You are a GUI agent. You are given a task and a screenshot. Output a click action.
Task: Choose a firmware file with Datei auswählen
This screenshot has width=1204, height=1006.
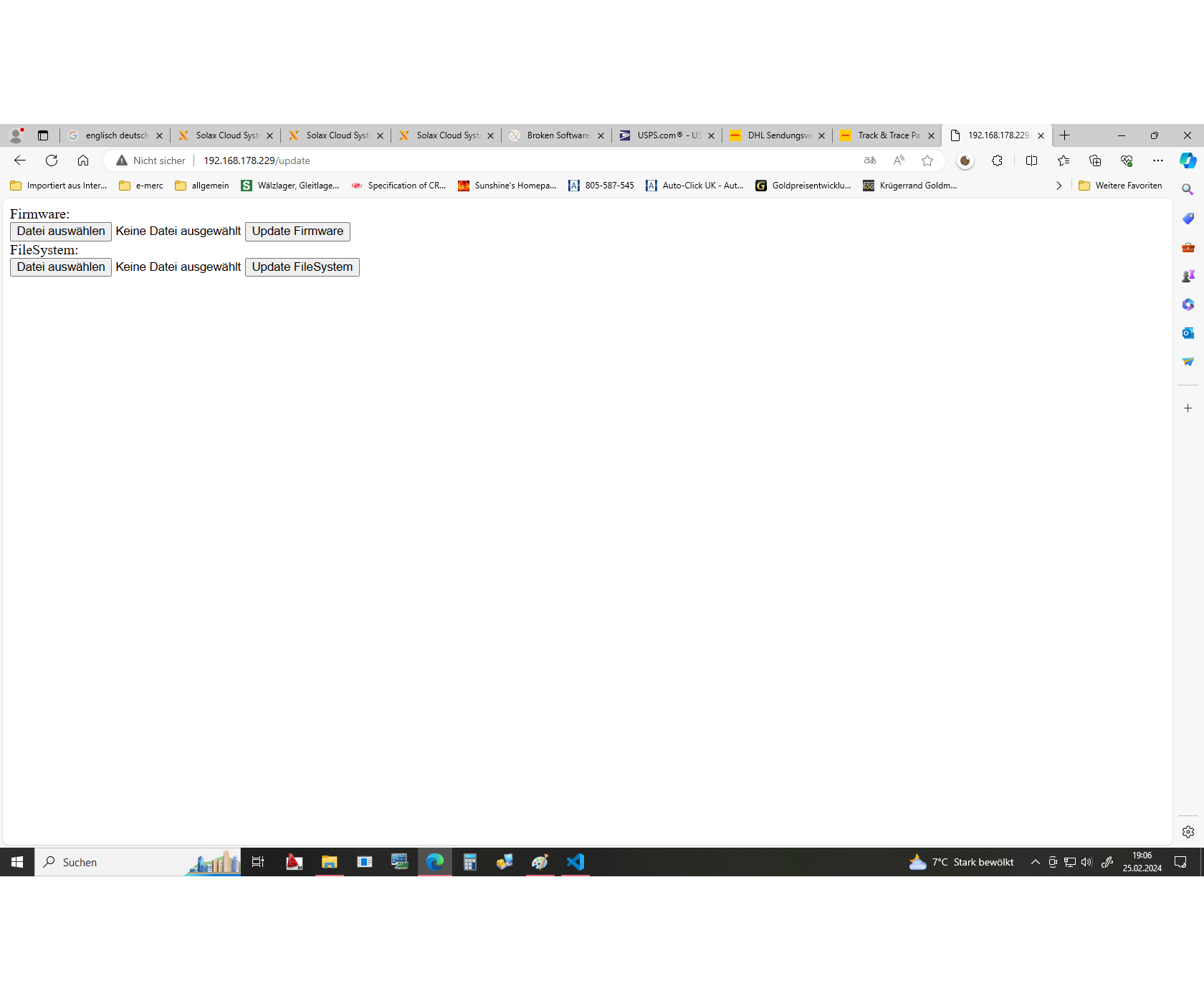pos(61,231)
